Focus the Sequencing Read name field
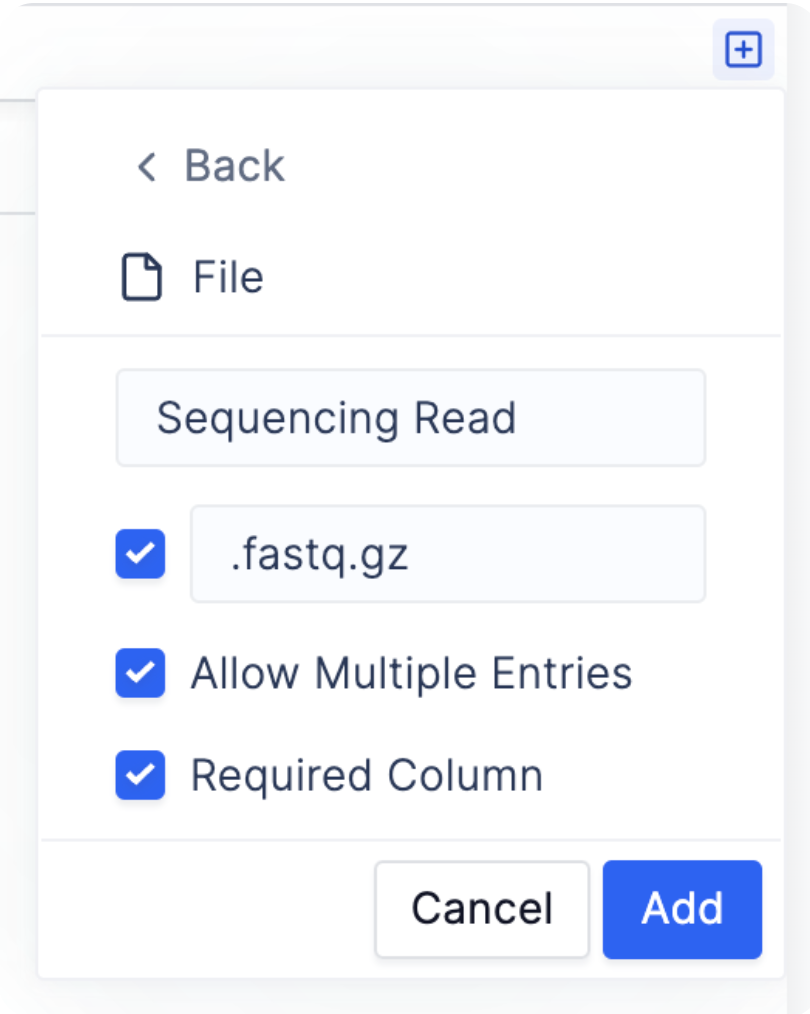The width and height of the screenshot is (810, 1014). point(410,418)
